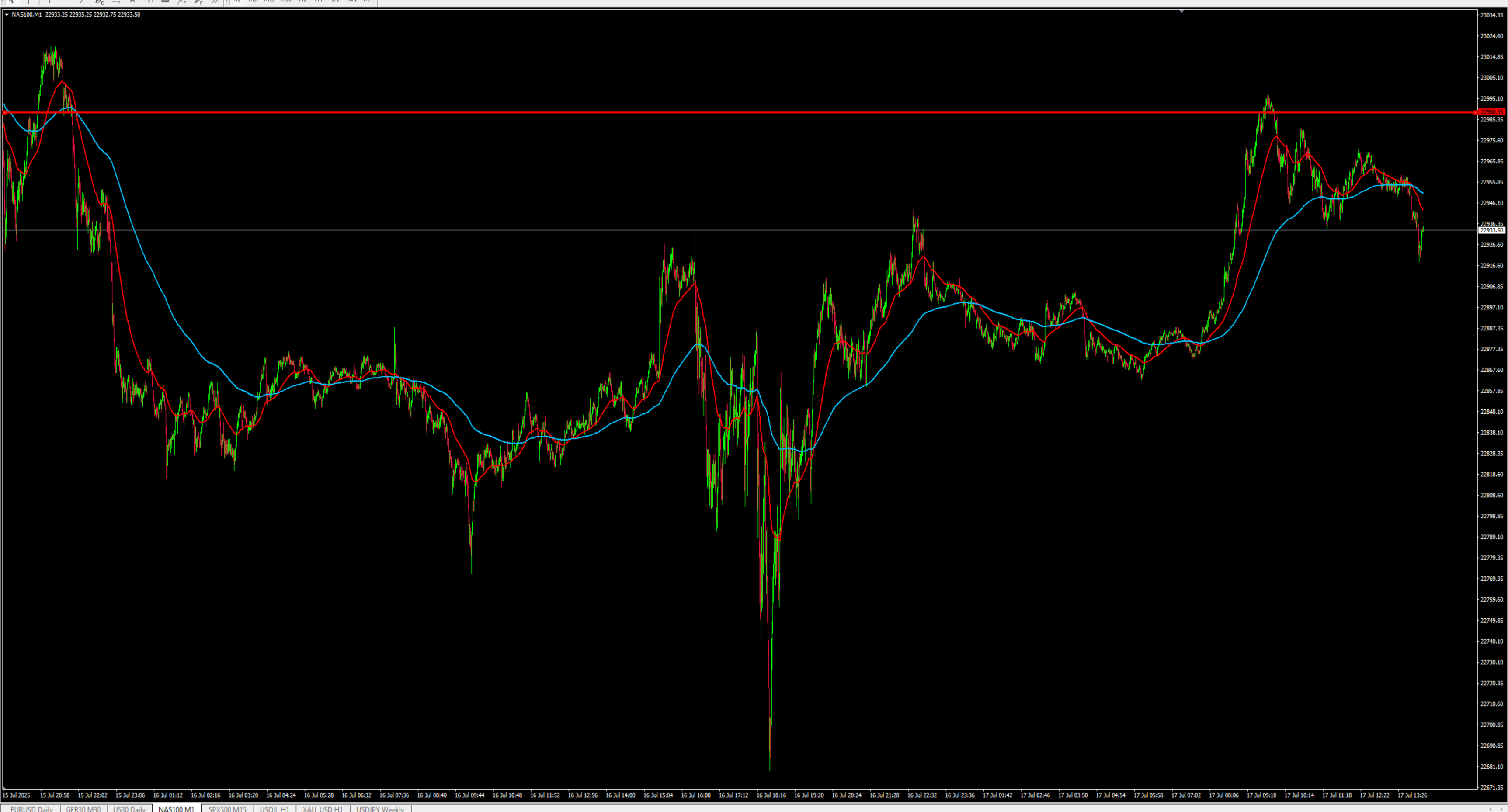Click the 22906.85 price scale label
This screenshot has height=812, width=1508.
[1491, 287]
